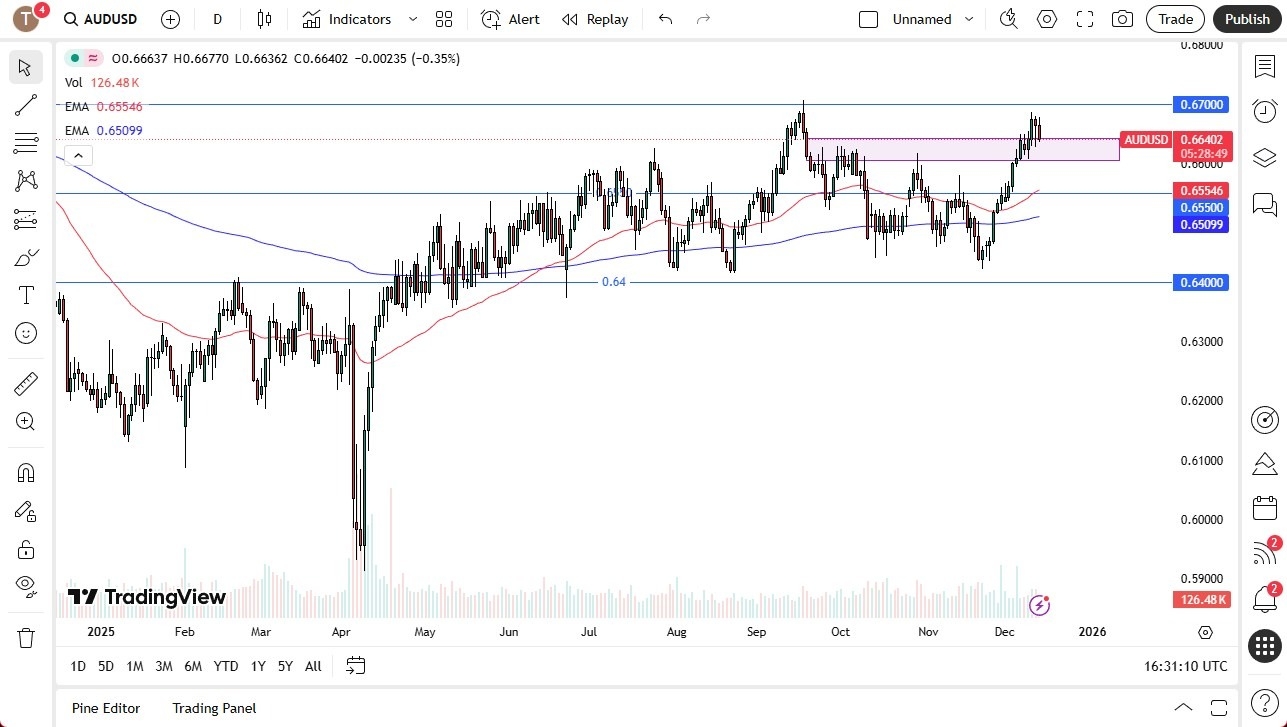Switch to the Pine Editor tab
Viewport: 1287px width, 727px height.
pyautogui.click(x=105, y=708)
